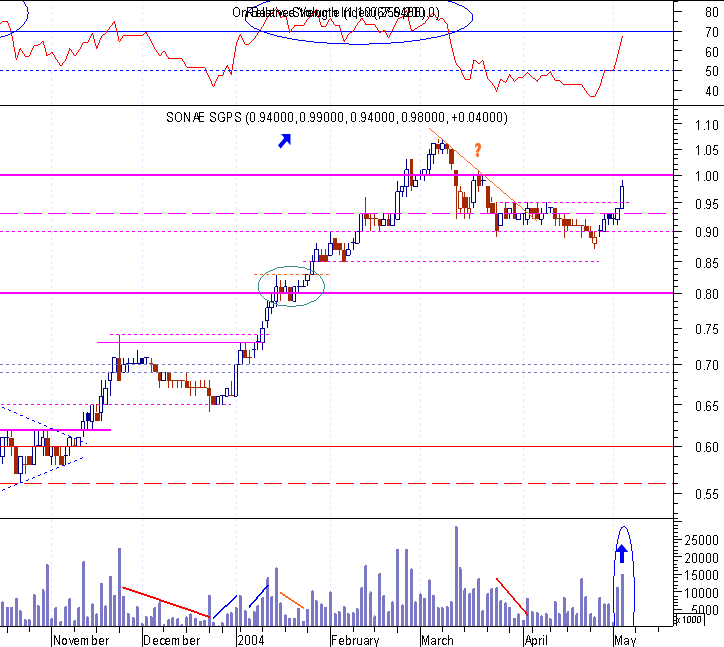724x647 pixels.
Task: Click the 20000 value on the volume scale
Action: coord(701,558)
